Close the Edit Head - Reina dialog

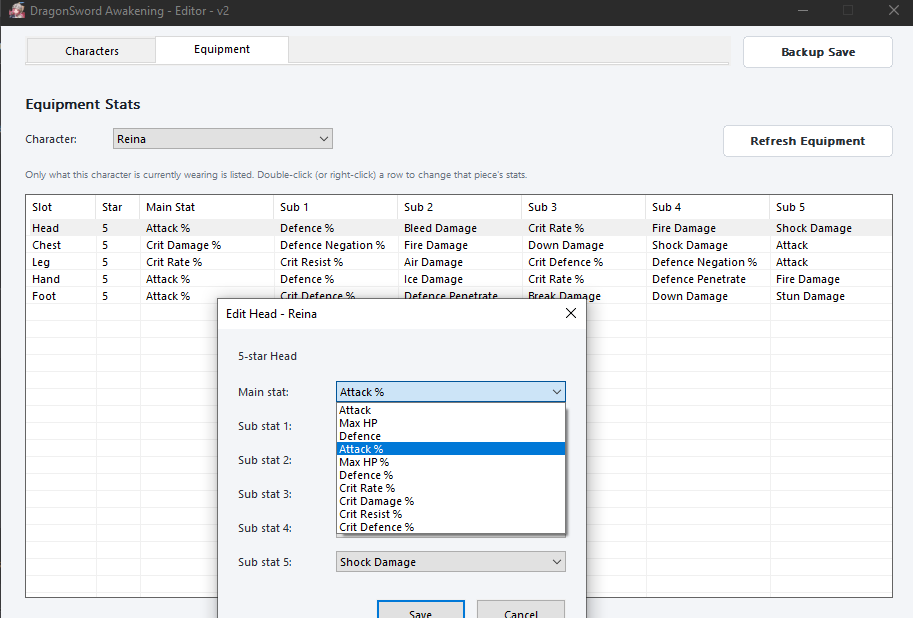pyautogui.click(x=571, y=313)
